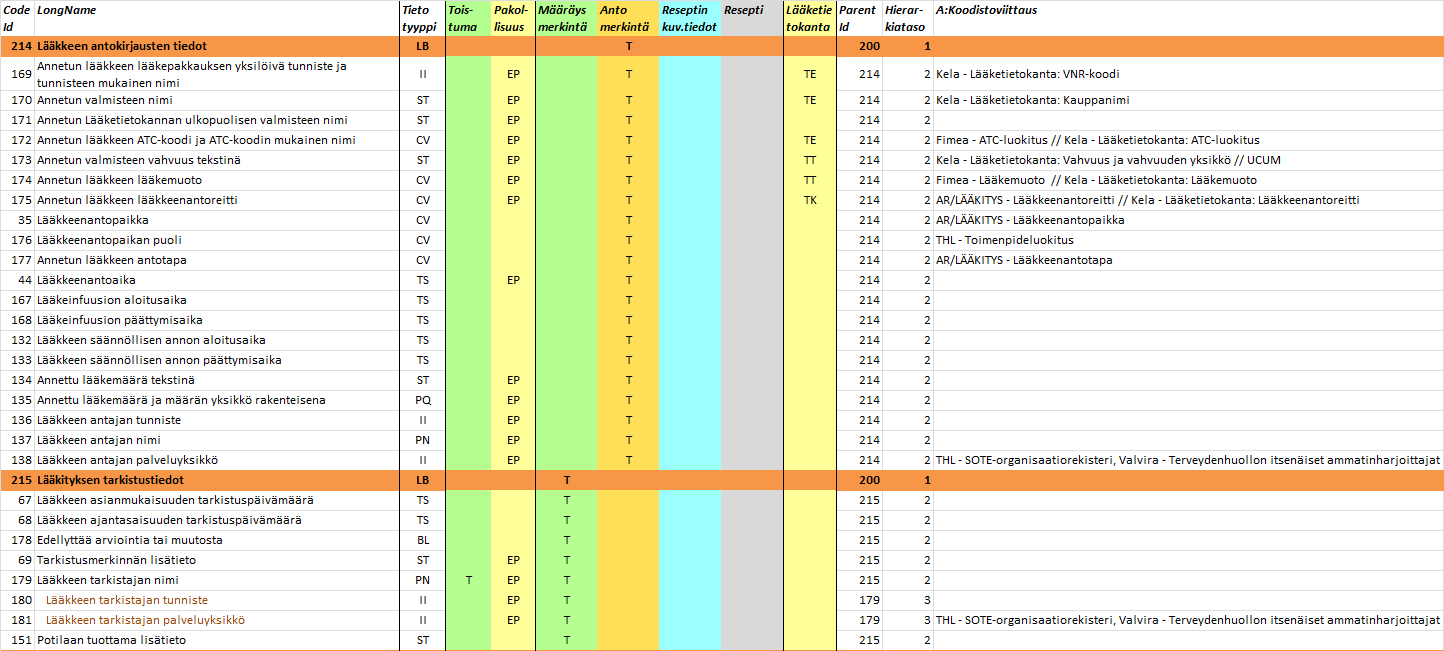Viewport: 1444px width, 651px height.
Task: Click 'Lääkkeen ajantasaisuuden tarkistuspäivämäärä' cell
Action: (217, 520)
